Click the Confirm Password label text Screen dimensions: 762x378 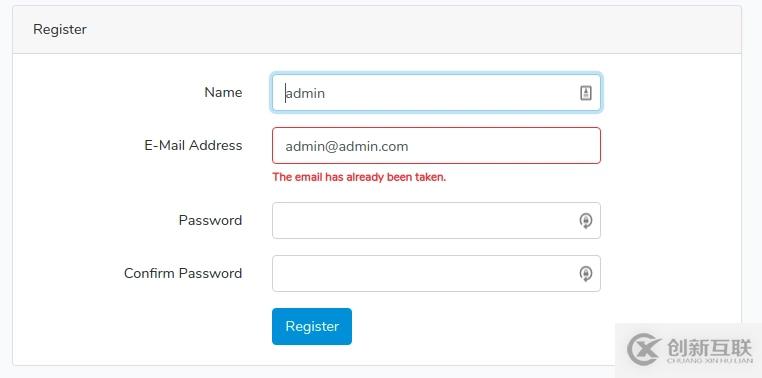tap(183, 273)
